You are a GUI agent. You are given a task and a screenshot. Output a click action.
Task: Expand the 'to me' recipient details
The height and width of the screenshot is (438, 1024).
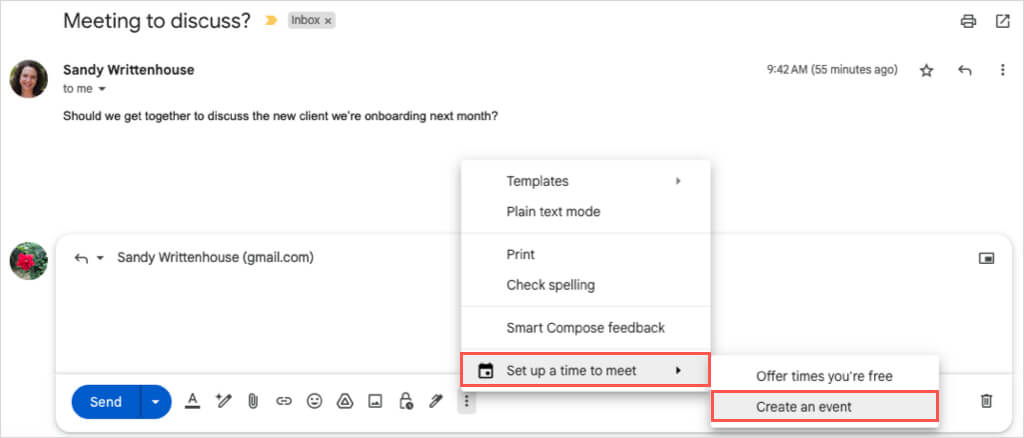click(x=101, y=89)
